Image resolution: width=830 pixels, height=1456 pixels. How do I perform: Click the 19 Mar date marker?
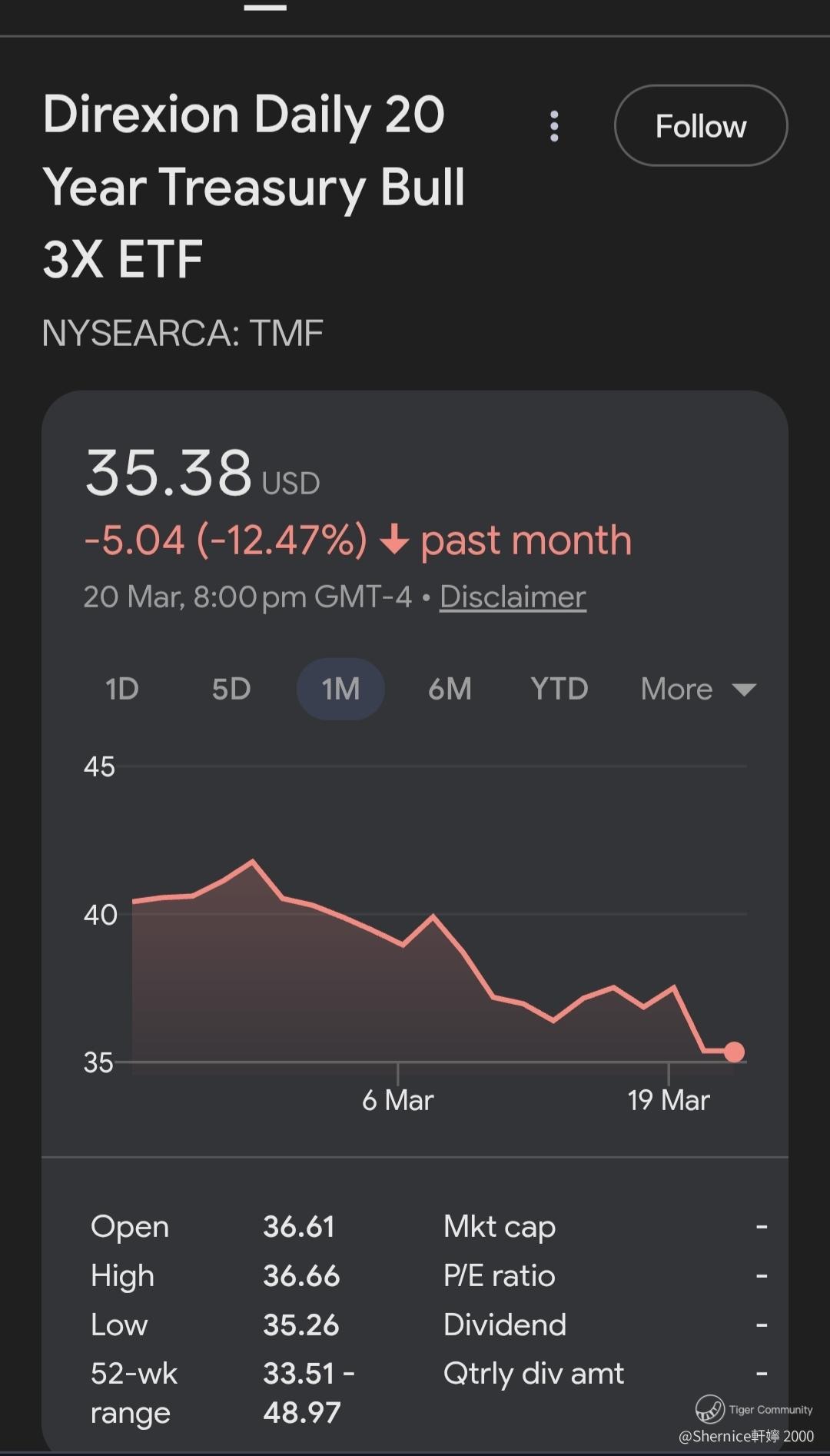pos(668,1100)
